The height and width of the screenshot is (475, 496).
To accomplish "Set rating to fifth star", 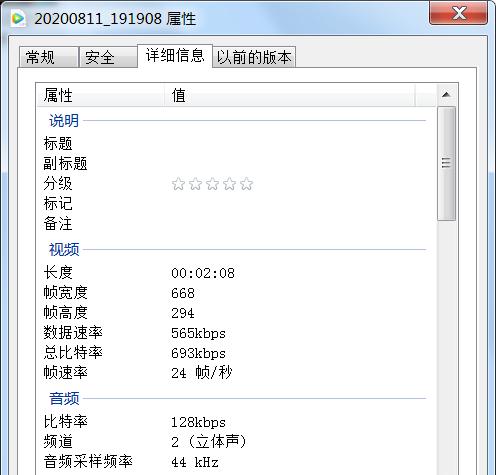I will pyautogui.click(x=246, y=184).
